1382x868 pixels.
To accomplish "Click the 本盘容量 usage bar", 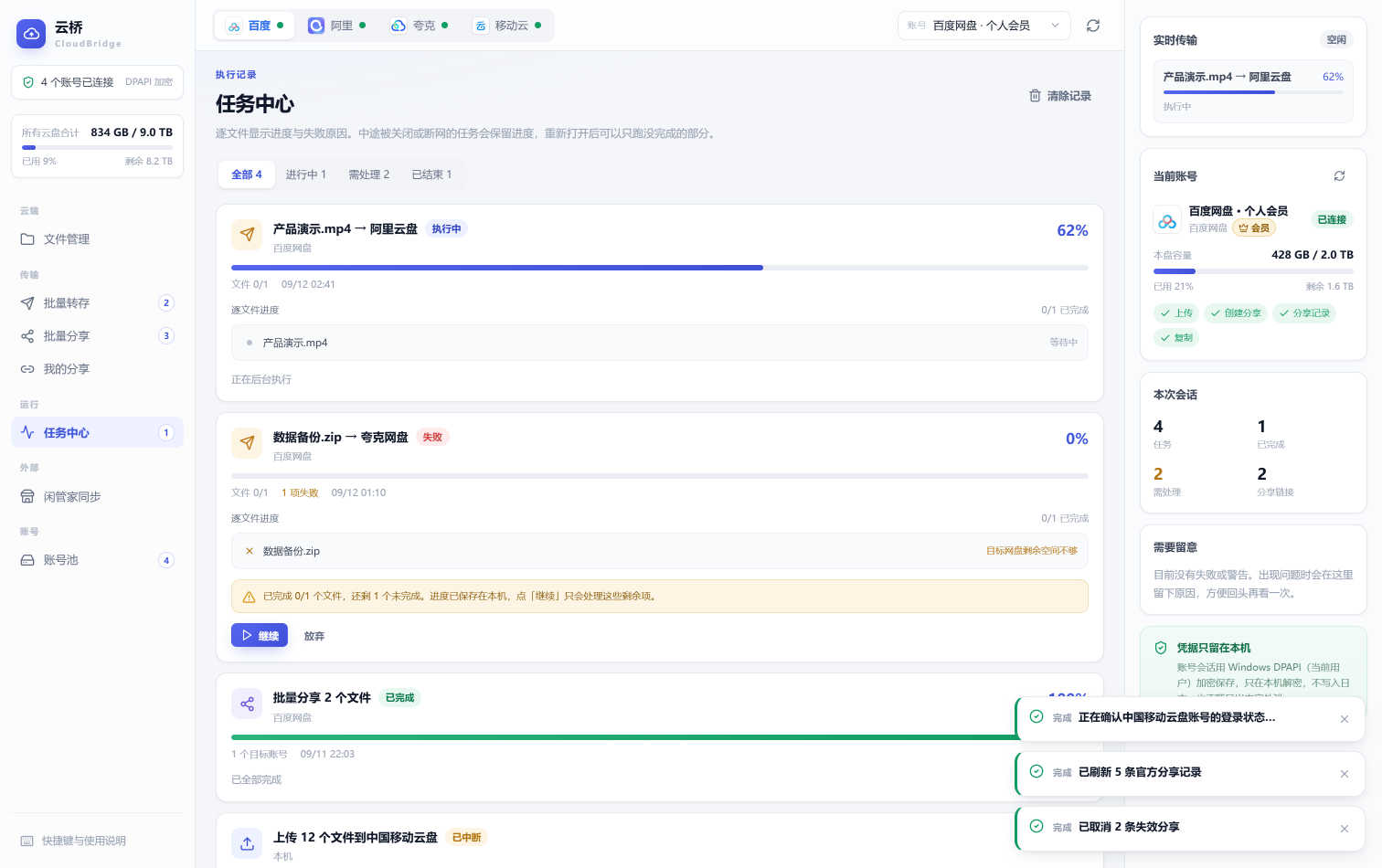I will coord(1253,271).
